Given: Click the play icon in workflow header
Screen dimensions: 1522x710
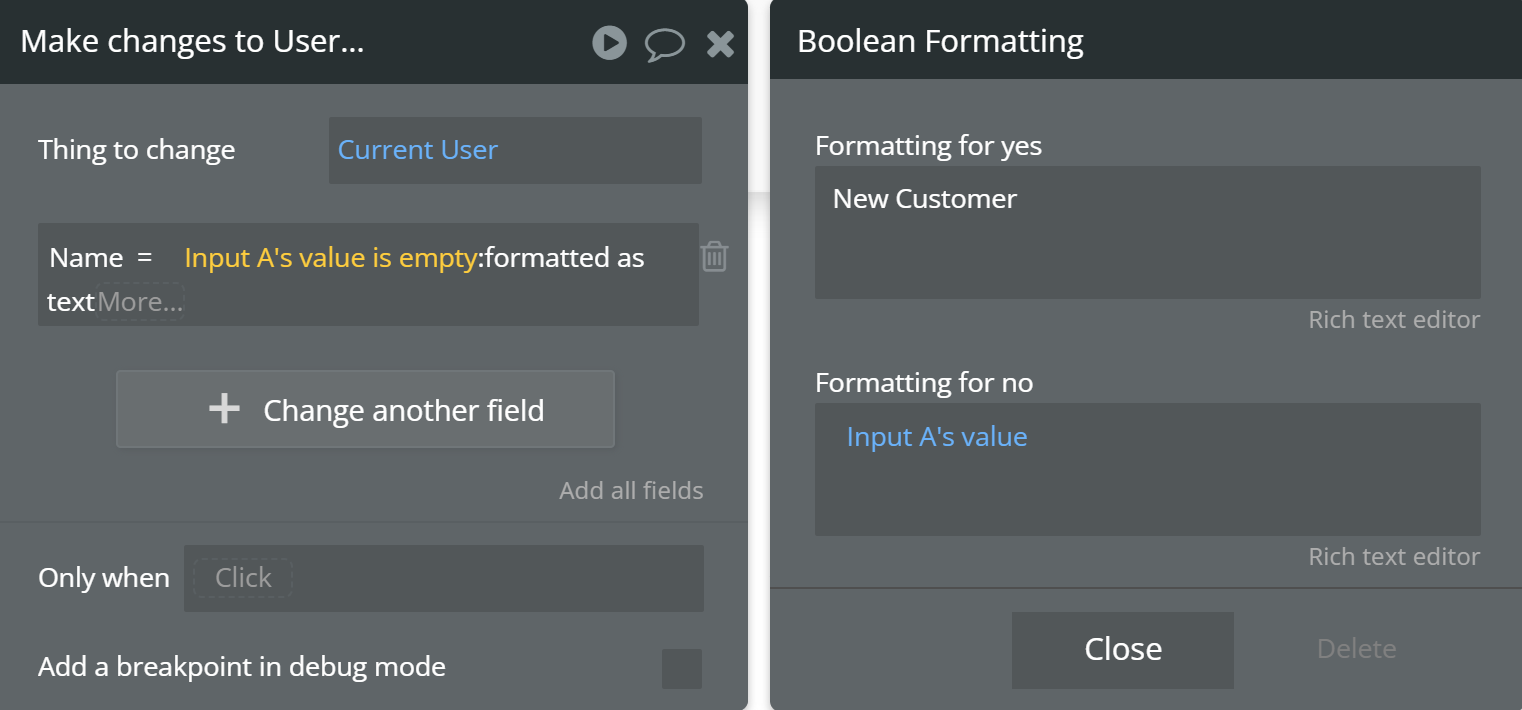Looking at the screenshot, I should tap(609, 42).
